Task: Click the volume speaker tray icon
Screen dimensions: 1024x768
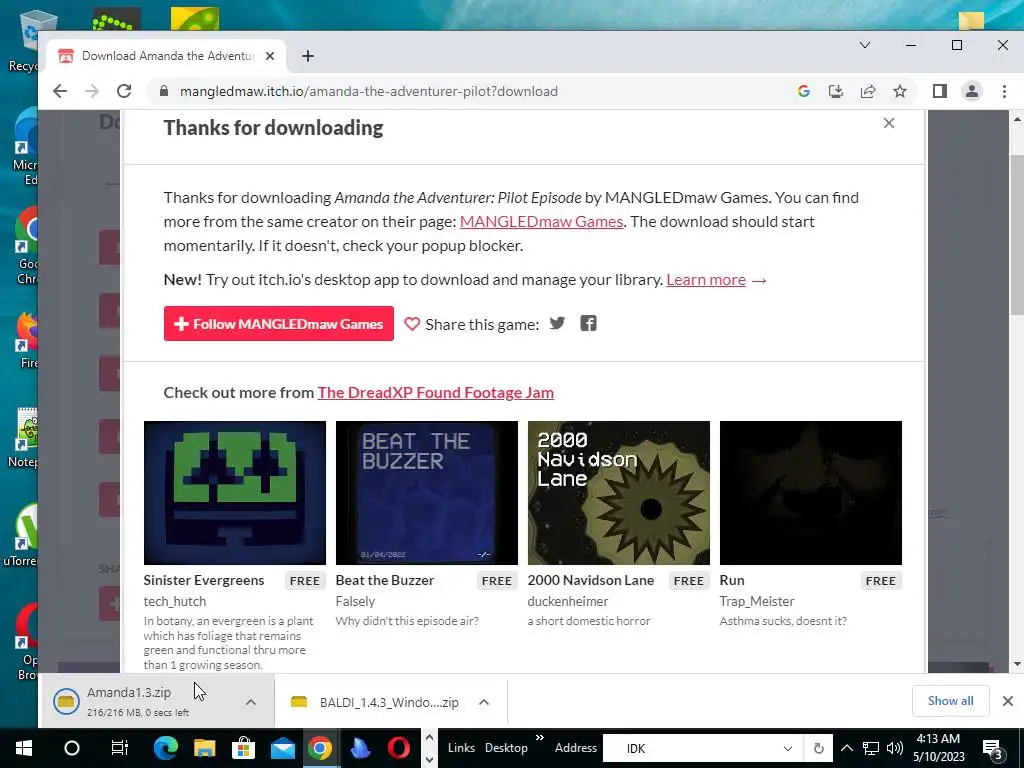Action: click(x=895, y=748)
